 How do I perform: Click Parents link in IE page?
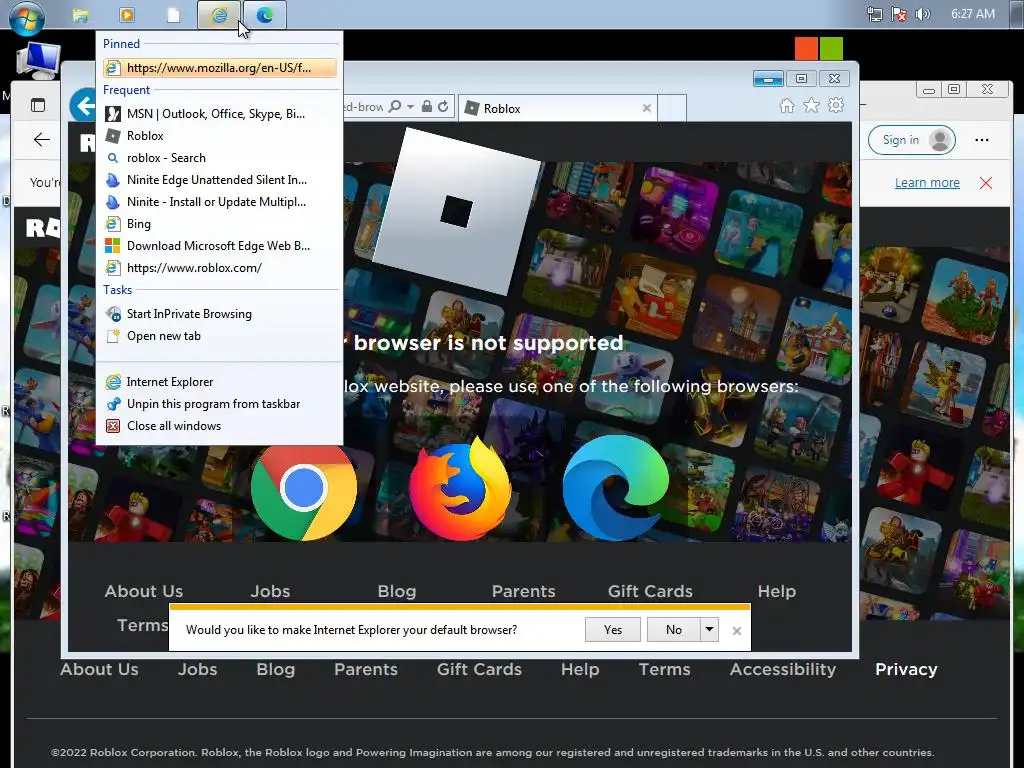[x=523, y=591]
